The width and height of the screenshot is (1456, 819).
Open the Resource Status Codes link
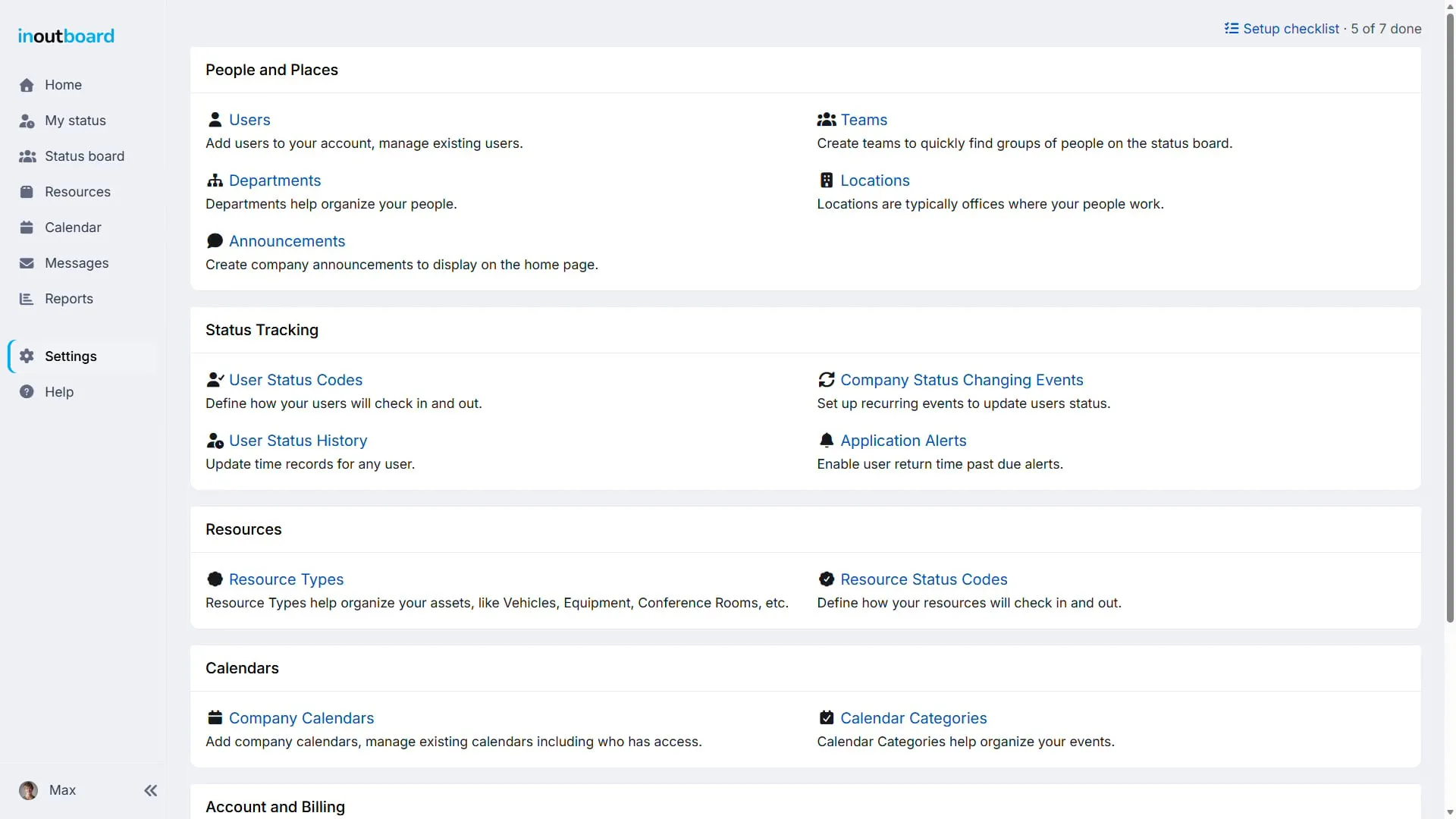pyautogui.click(x=924, y=579)
